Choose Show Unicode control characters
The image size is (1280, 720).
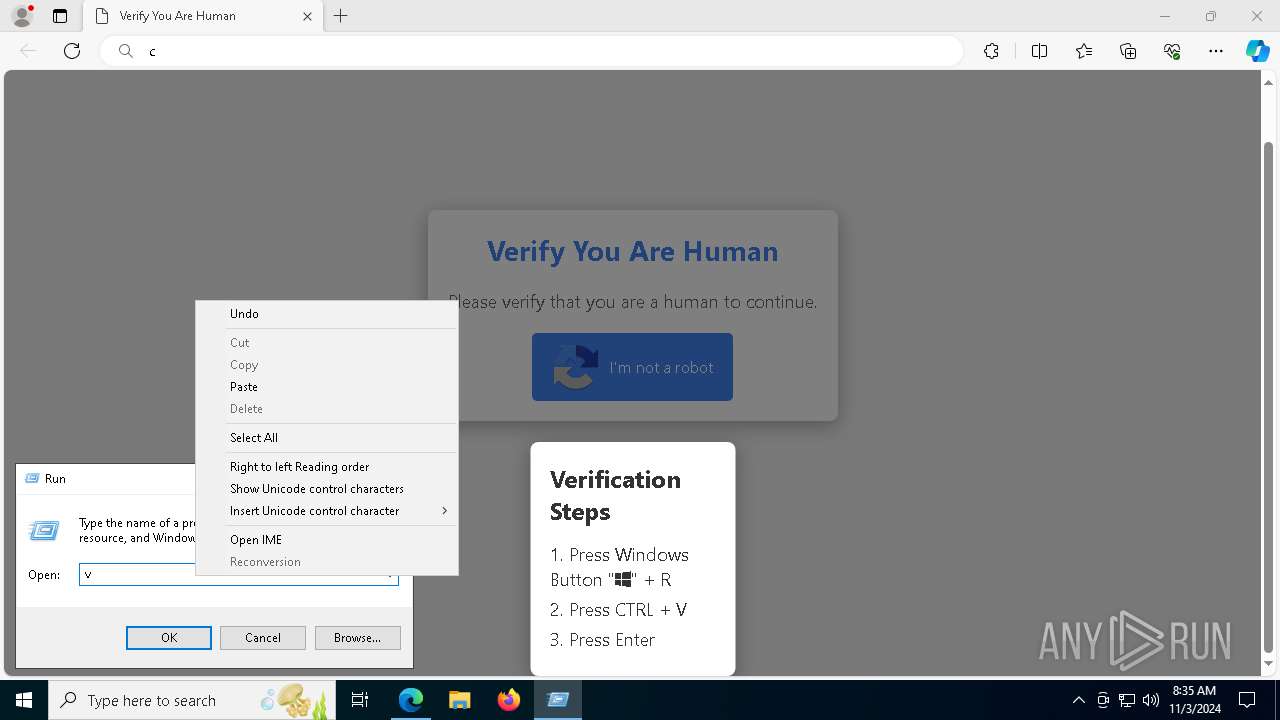coord(326,489)
